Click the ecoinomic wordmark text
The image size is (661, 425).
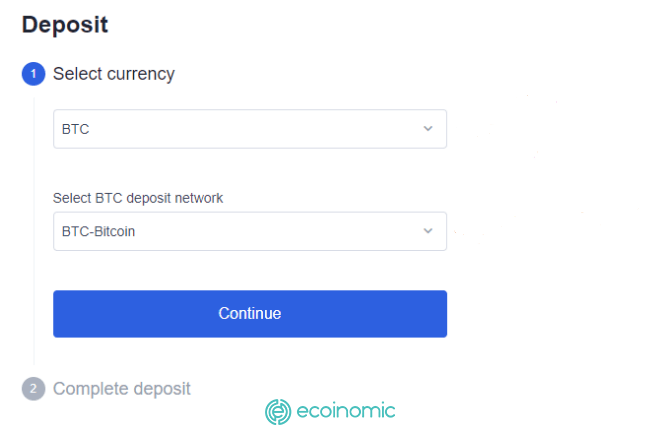tap(346, 411)
